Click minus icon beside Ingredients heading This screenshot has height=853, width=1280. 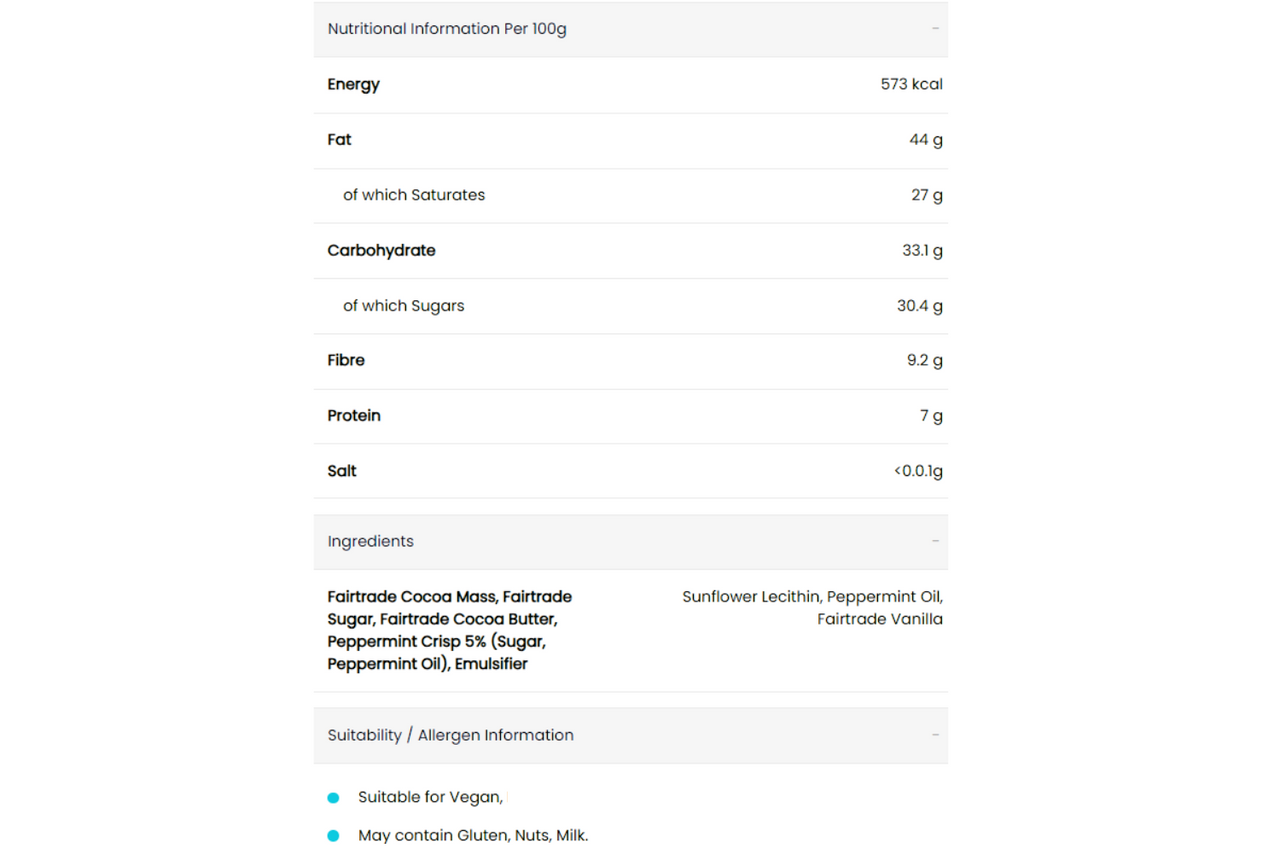click(x=935, y=541)
